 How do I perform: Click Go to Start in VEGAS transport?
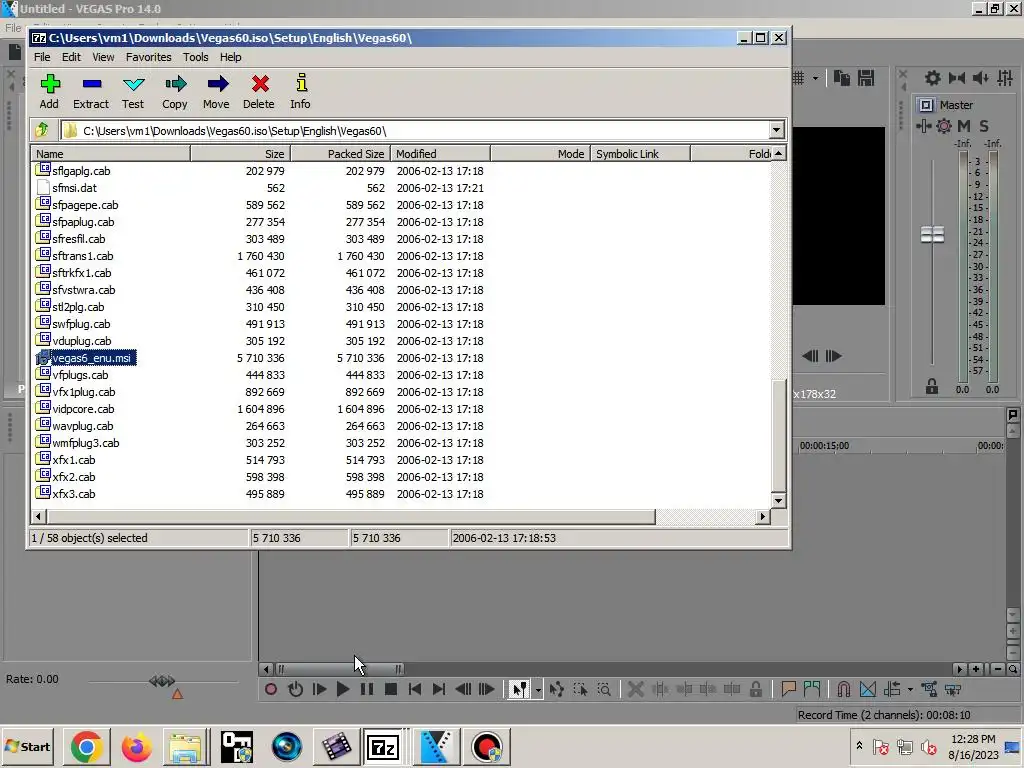(415, 689)
